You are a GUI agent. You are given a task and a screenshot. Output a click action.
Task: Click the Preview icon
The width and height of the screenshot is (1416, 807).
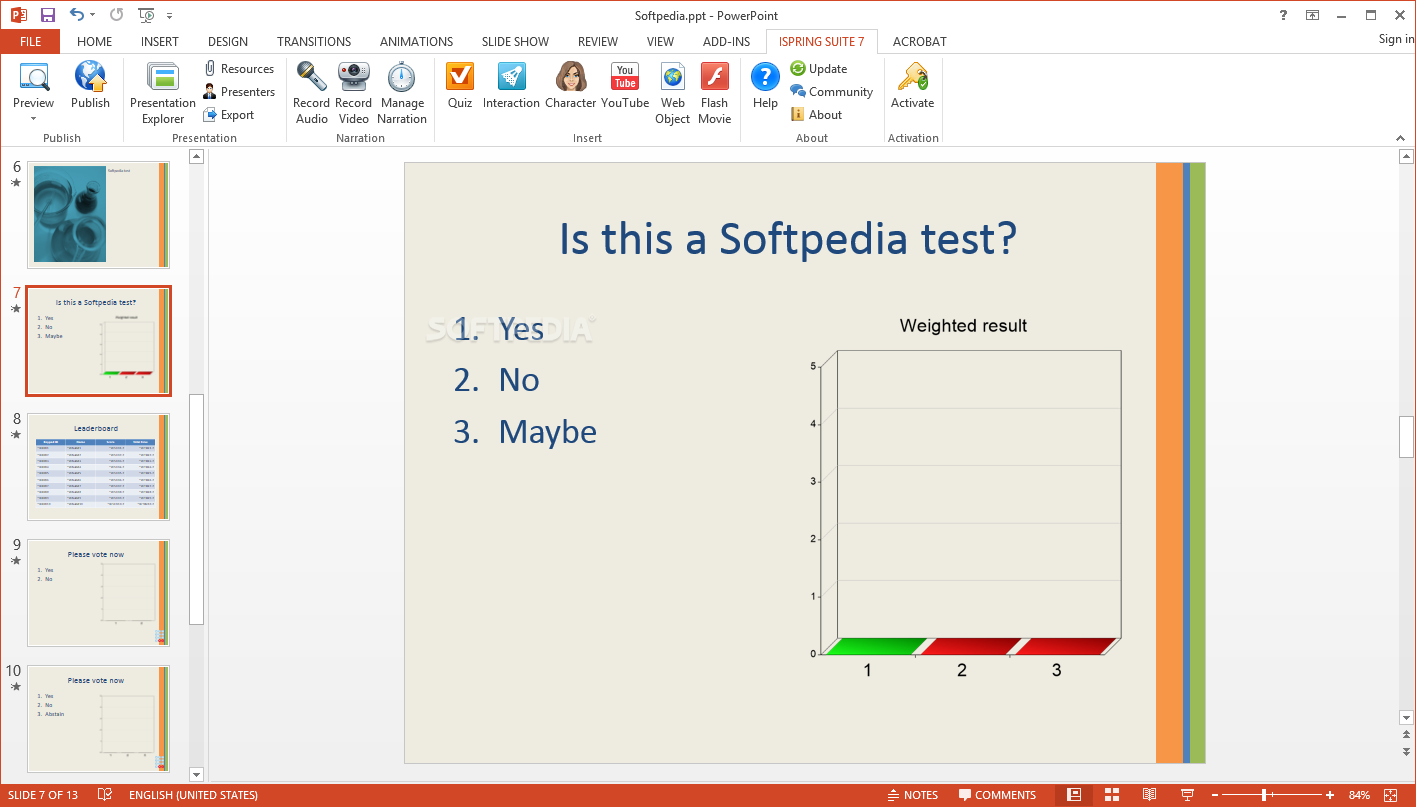pyautogui.click(x=34, y=77)
